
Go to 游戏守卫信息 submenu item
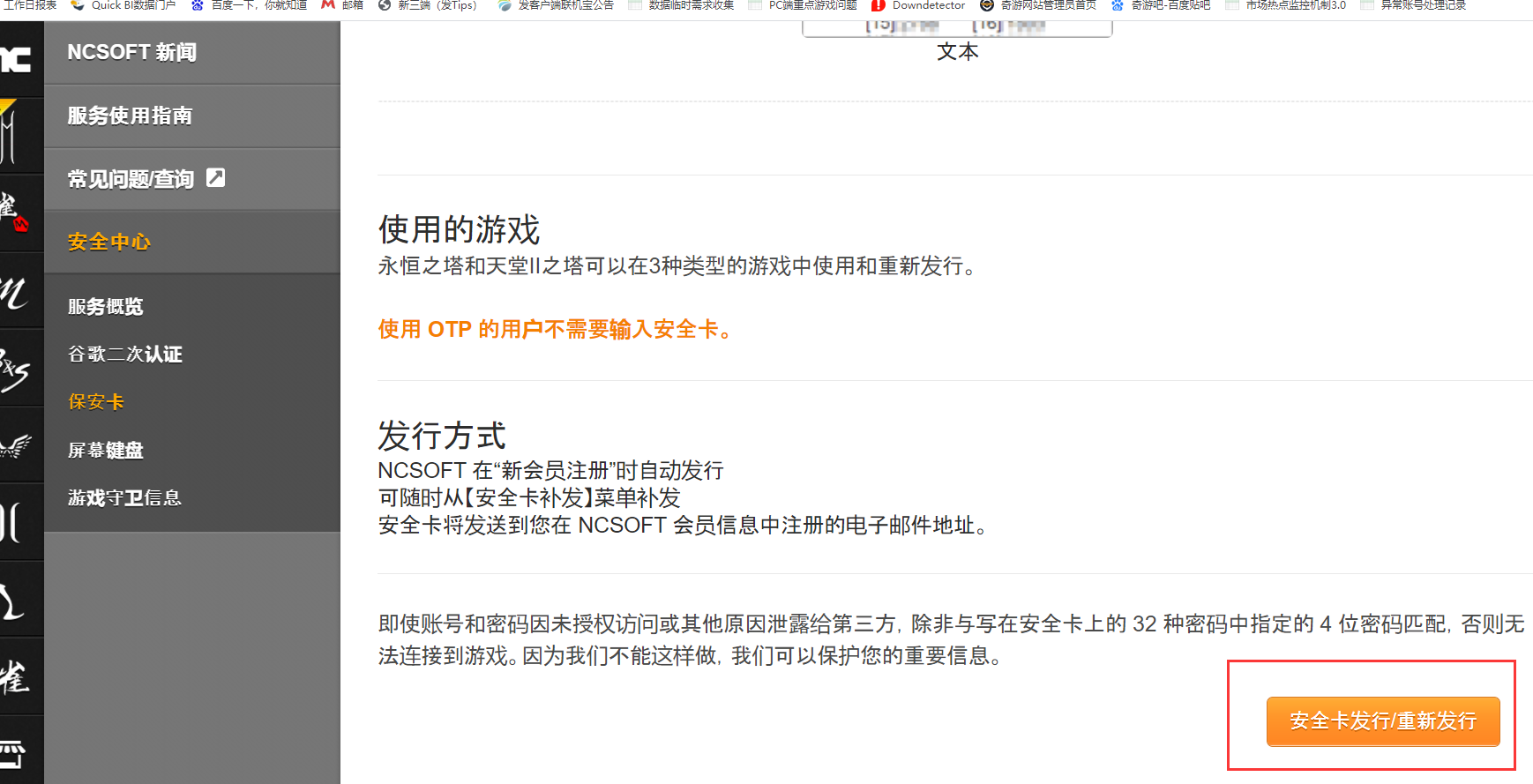tap(124, 497)
